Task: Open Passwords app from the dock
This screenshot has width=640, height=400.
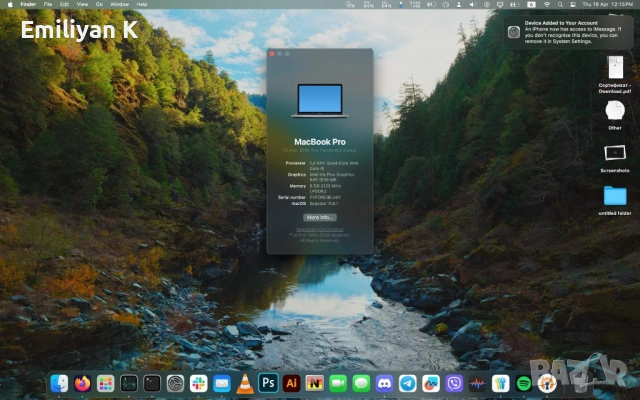Action: [501, 384]
